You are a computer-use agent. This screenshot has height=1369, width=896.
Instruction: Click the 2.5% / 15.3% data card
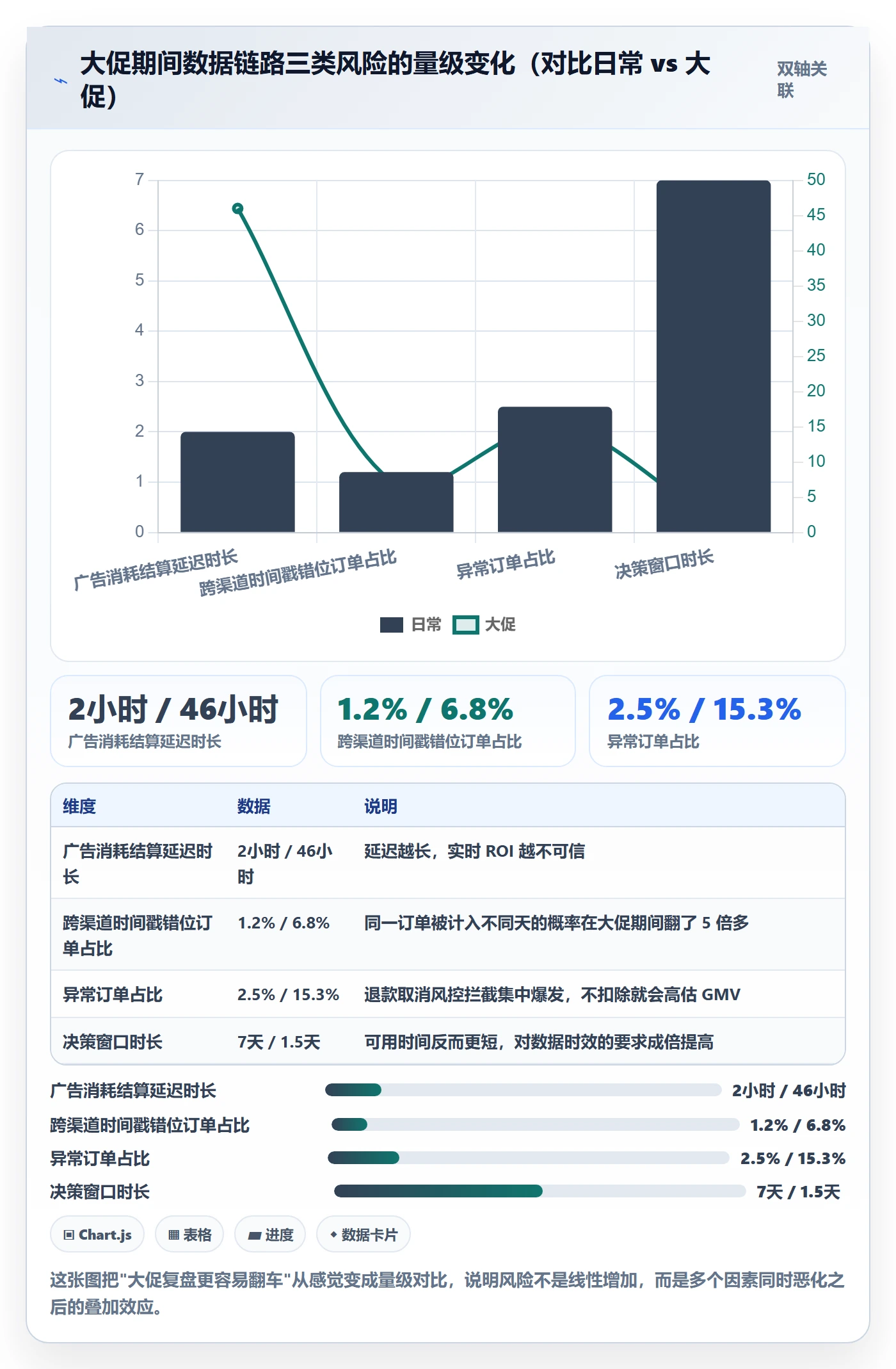(717, 721)
